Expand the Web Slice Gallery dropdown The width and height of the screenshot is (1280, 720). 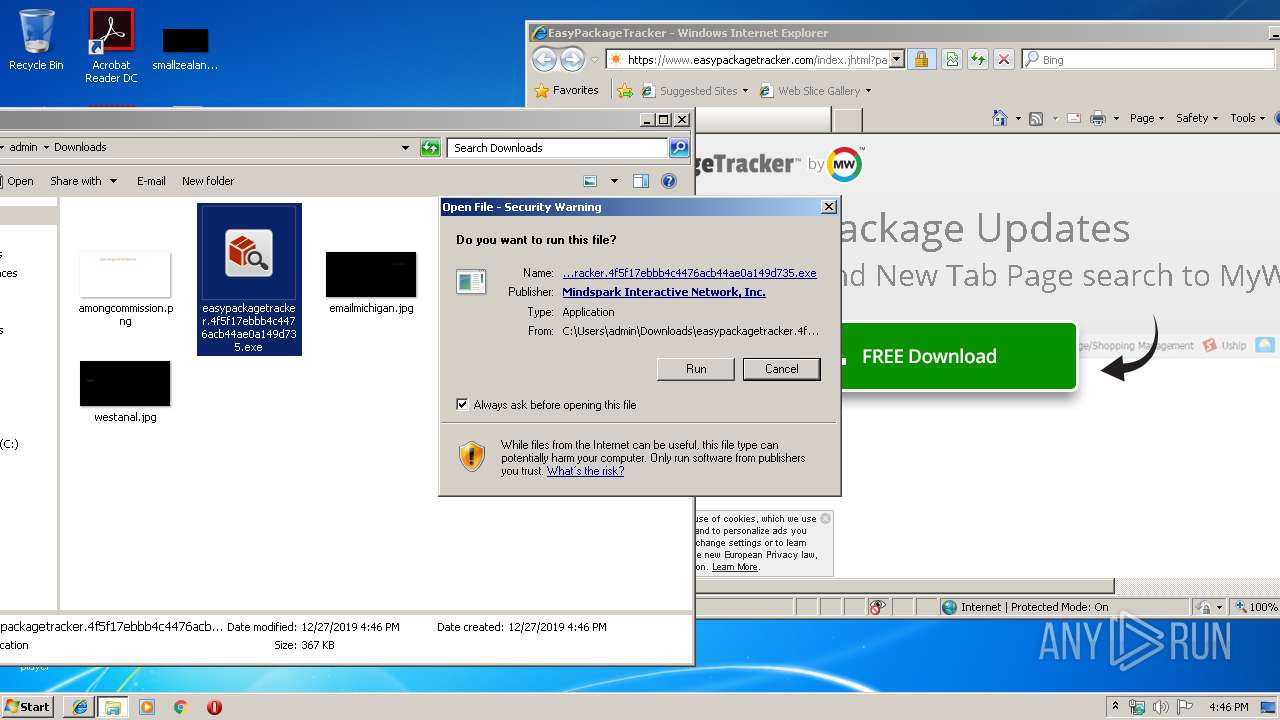click(868, 91)
